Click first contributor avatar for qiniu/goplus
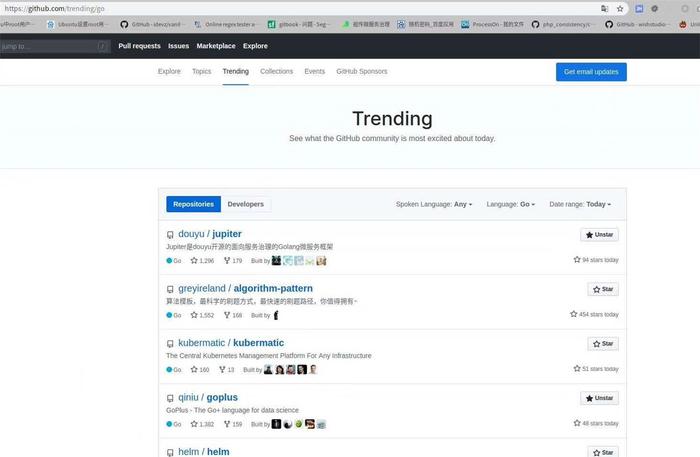 point(276,424)
